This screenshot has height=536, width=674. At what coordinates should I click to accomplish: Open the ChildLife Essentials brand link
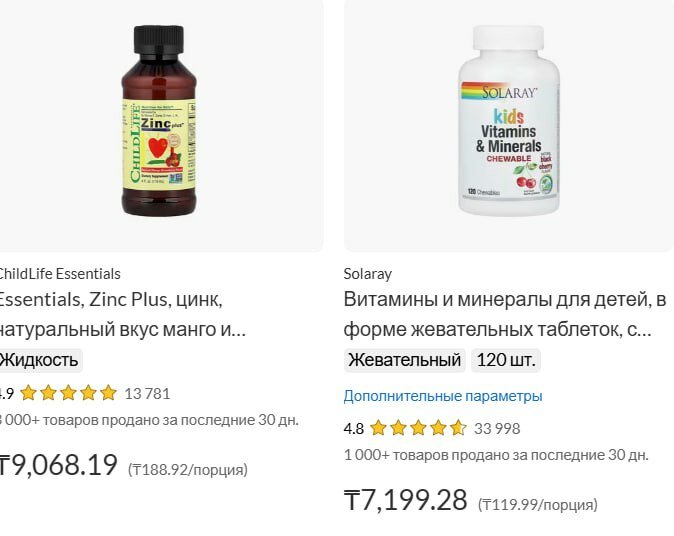tap(60, 274)
